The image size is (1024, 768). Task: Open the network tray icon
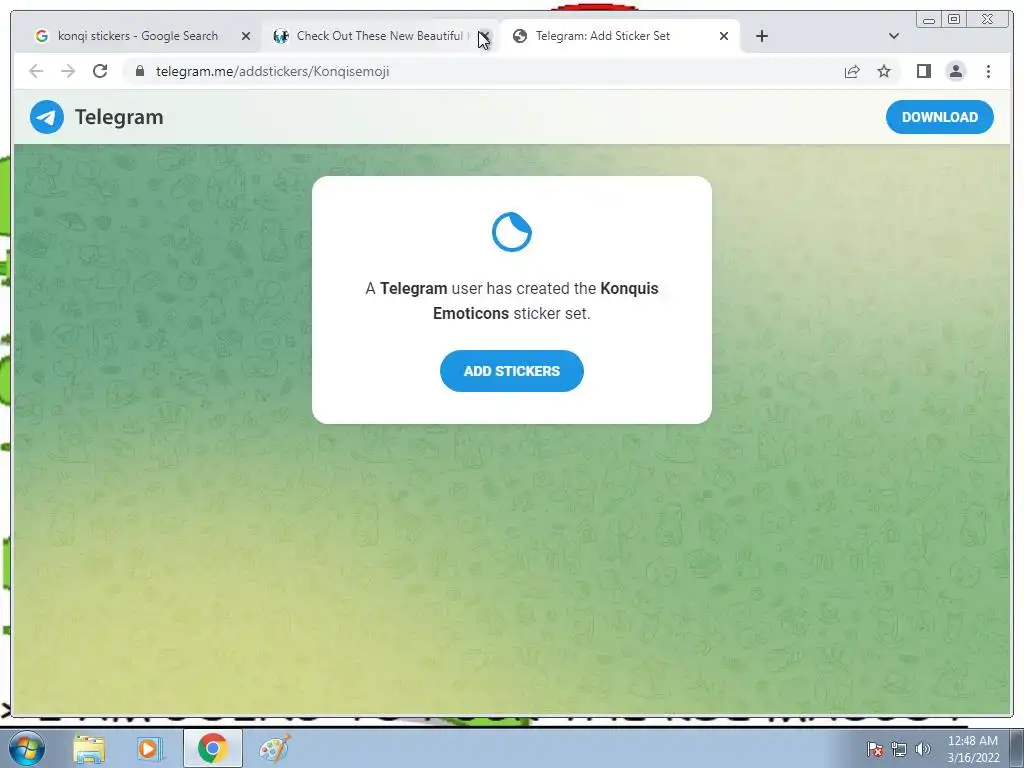(899, 749)
